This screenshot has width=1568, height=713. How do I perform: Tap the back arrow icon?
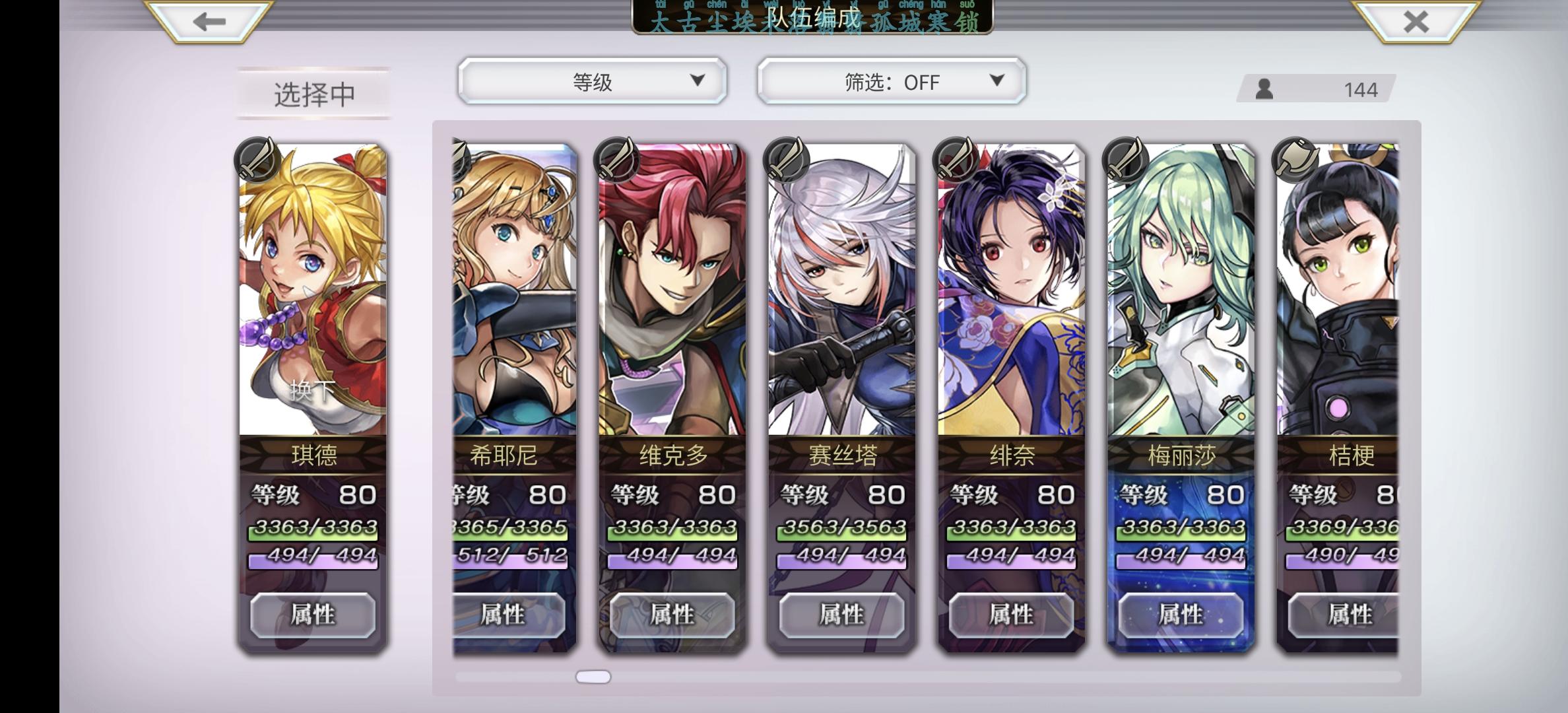(x=209, y=22)
